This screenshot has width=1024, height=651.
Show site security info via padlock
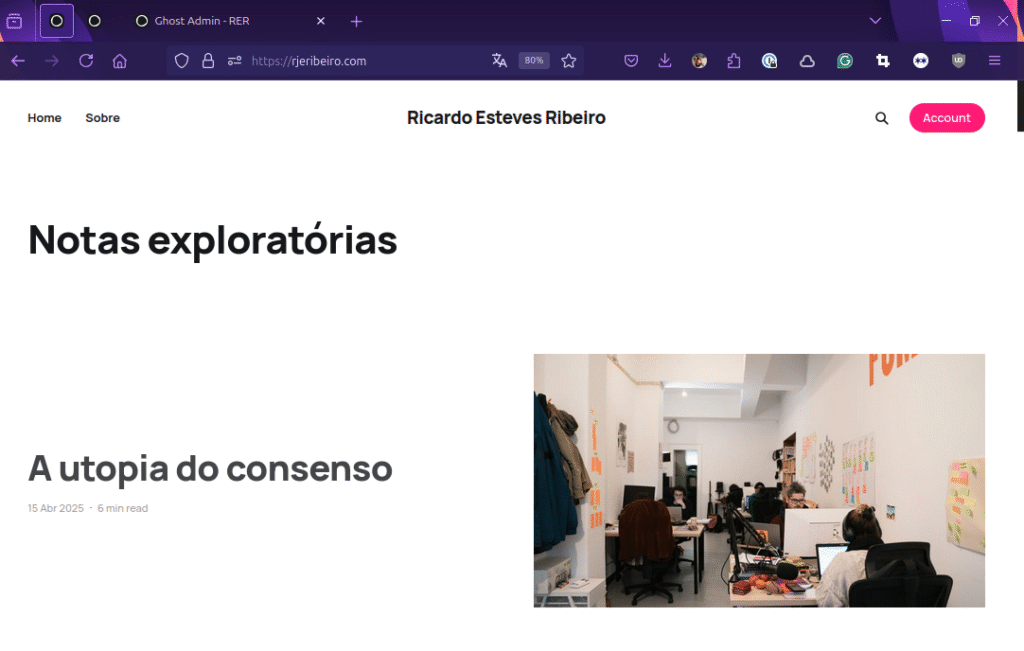[x=208, y=61]
